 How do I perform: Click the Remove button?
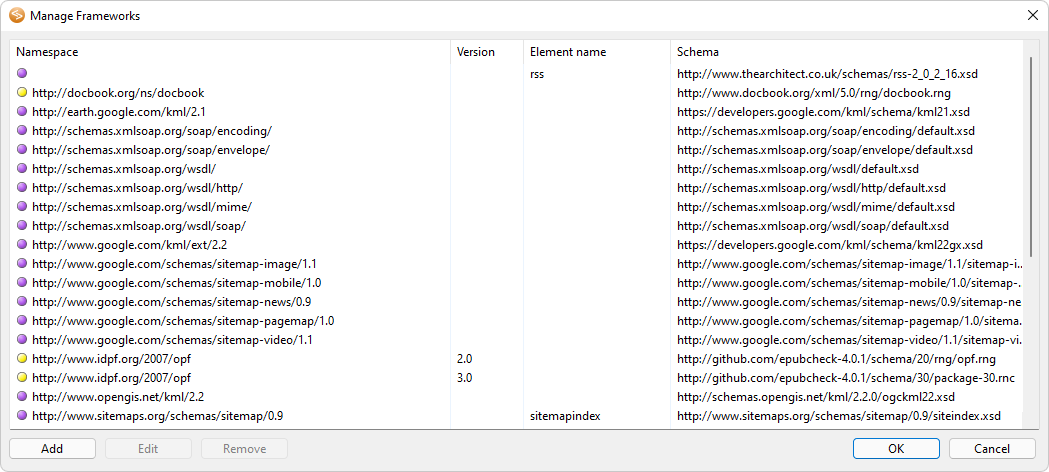(244, 449)
